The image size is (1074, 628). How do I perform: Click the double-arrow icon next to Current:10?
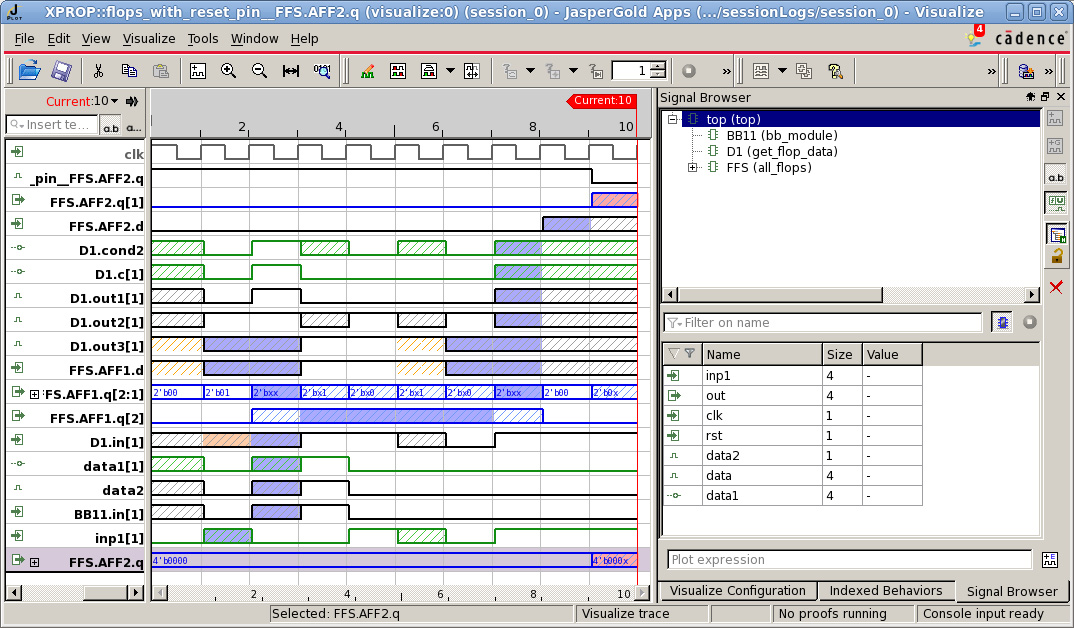(132, 101)
